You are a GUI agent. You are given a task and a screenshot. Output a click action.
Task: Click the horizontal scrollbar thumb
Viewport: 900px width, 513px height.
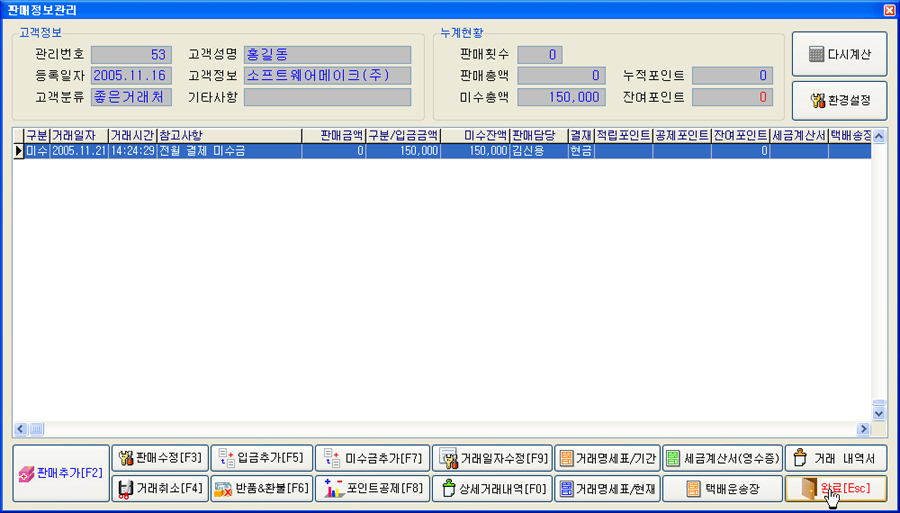tap(36, 429)
